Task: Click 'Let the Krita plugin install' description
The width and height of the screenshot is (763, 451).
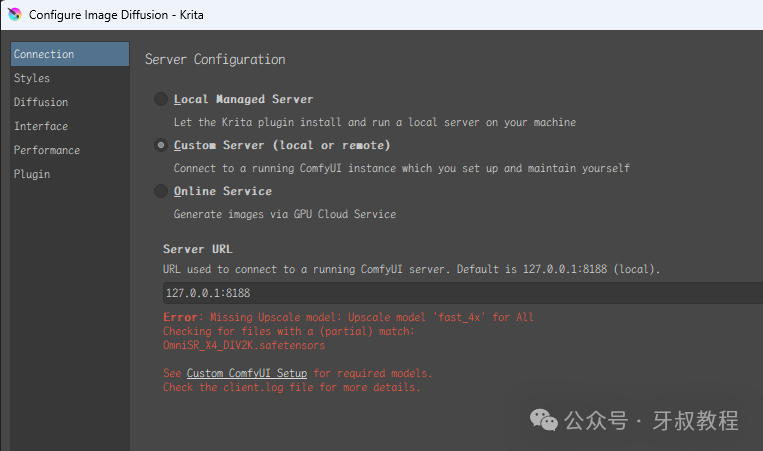Action: [x=375, y=122]
